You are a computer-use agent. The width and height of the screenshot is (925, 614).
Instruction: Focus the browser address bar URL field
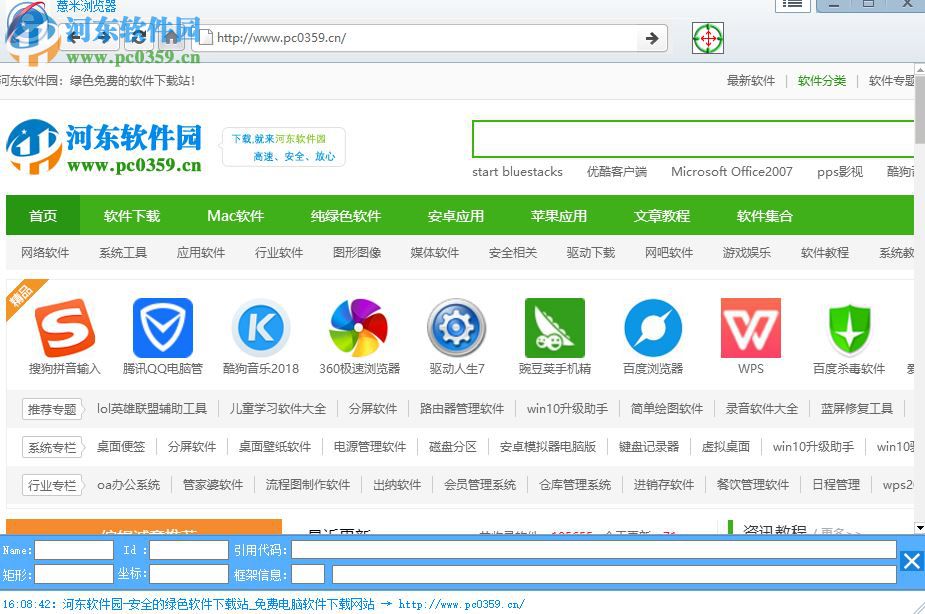click(426, 38)
